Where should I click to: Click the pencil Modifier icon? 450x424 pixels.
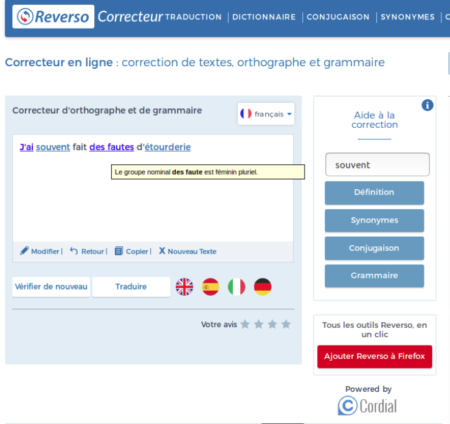24,251
